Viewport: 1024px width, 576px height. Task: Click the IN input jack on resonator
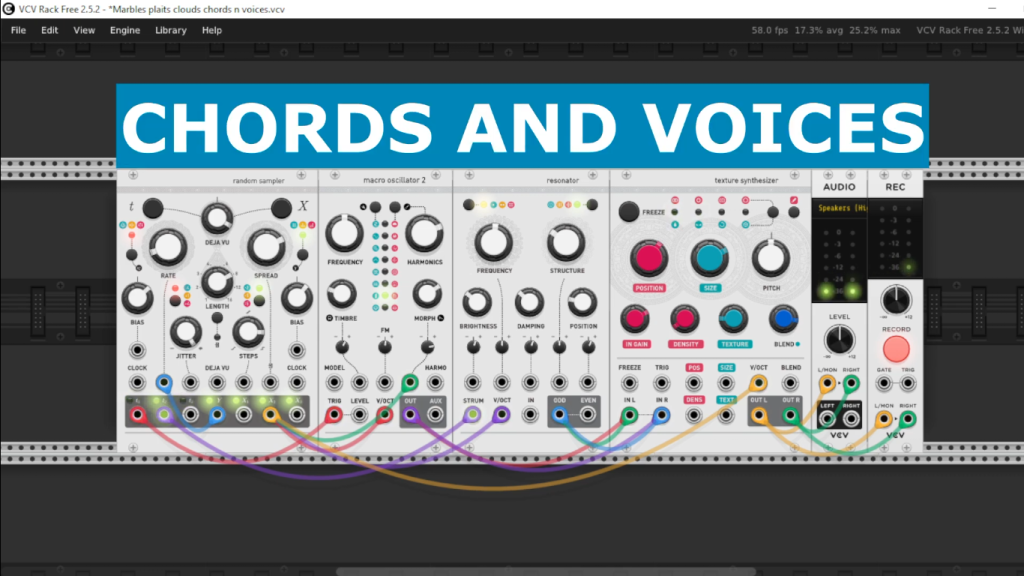point(530,414)
